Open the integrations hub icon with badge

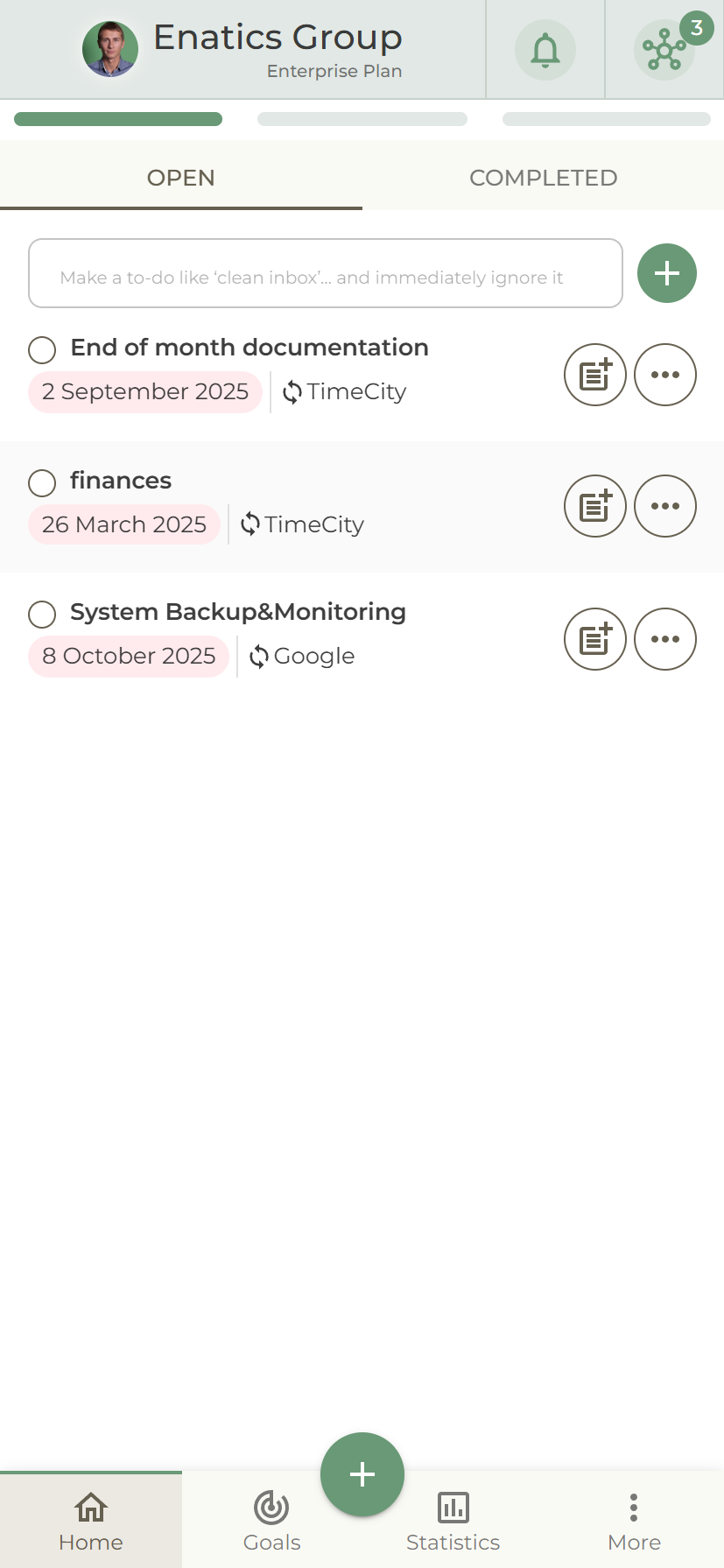click(664, 50)
